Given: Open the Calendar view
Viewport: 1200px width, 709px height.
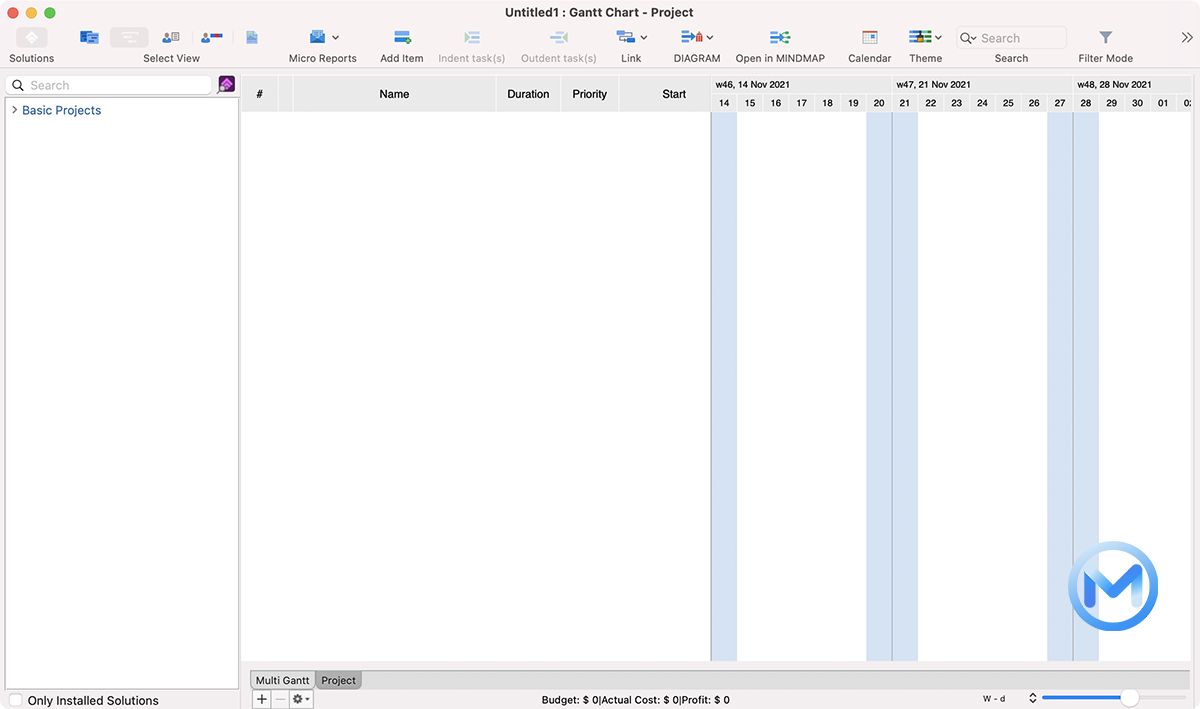Looking at the screenshot, I should coord(868,36).
